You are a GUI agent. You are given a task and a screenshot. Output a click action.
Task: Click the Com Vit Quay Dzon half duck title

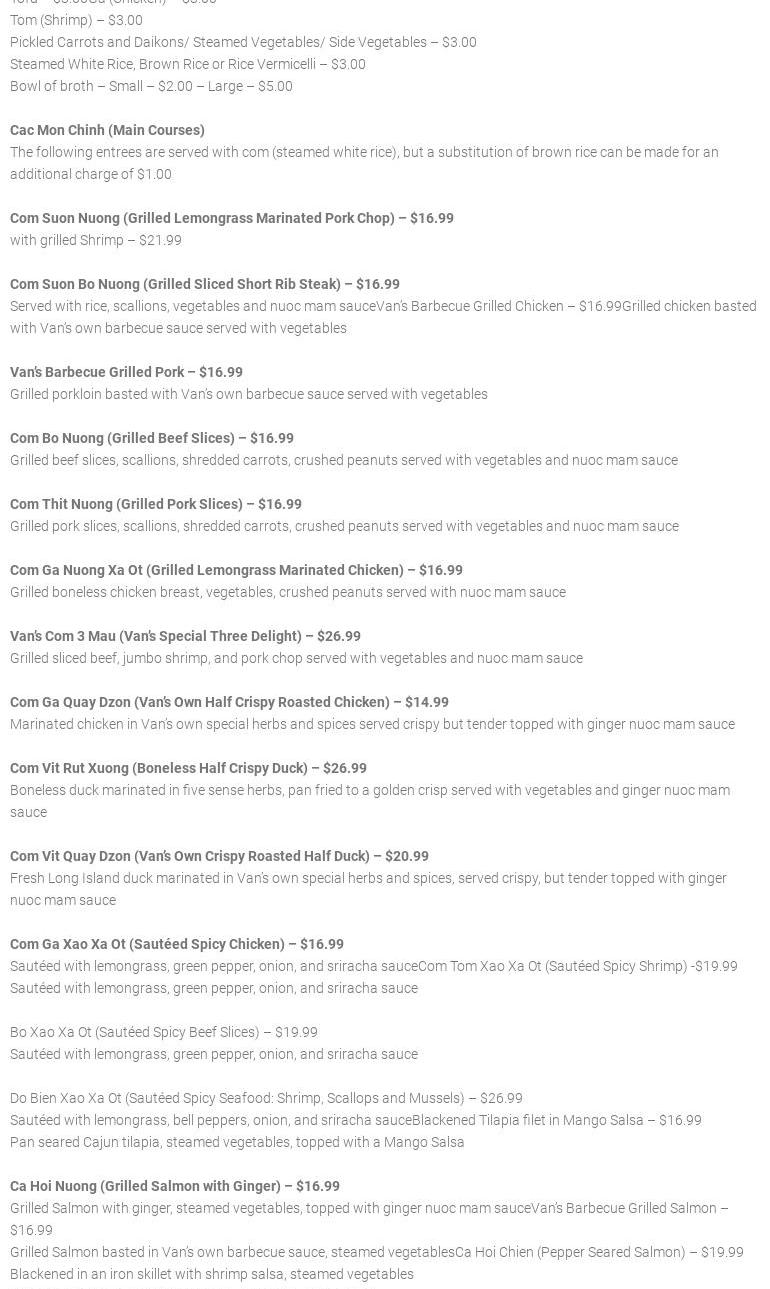[x=219, y=856]
